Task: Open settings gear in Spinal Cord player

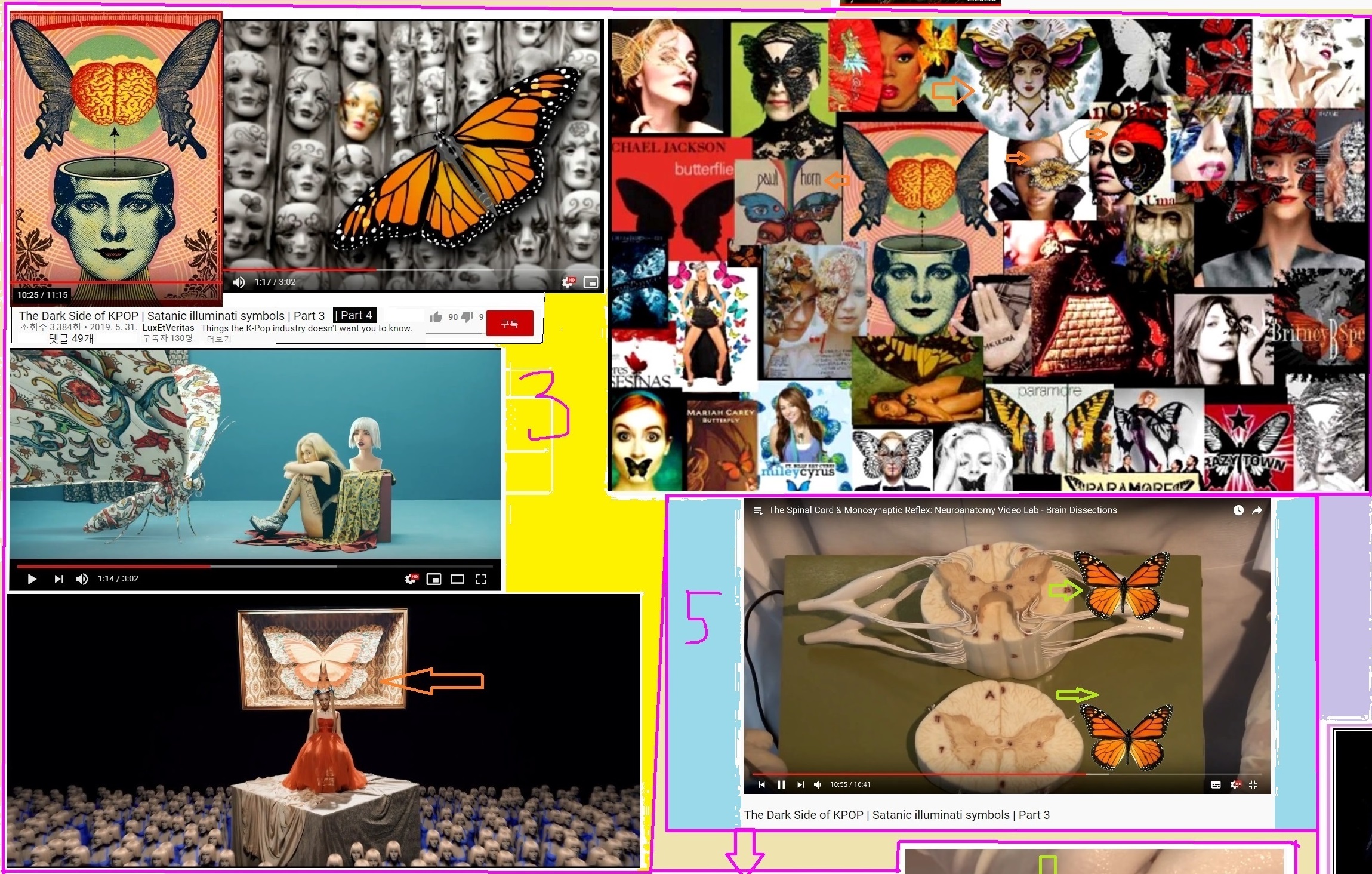Action: (1235, 784)
